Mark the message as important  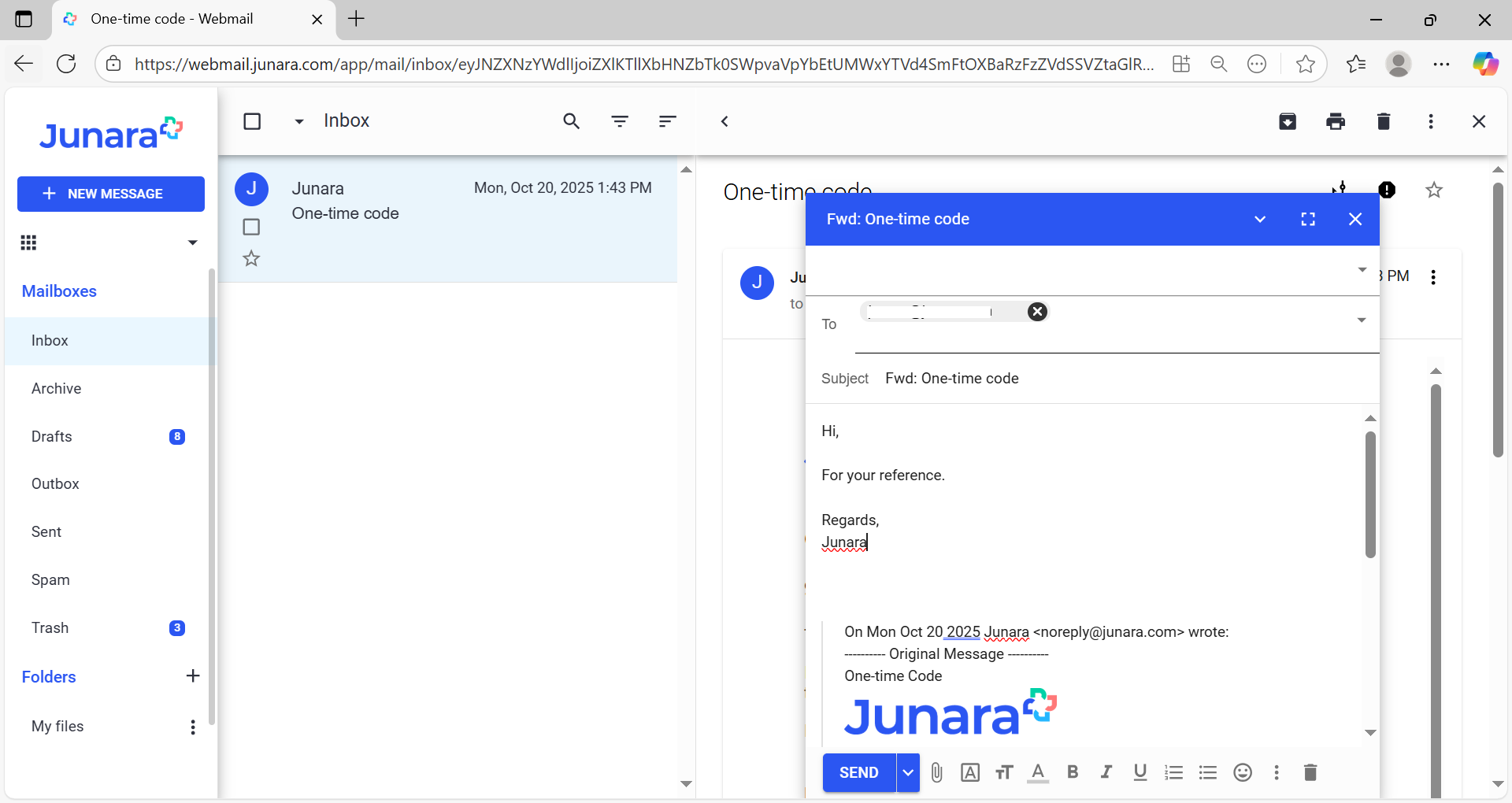click(1387, 190)
